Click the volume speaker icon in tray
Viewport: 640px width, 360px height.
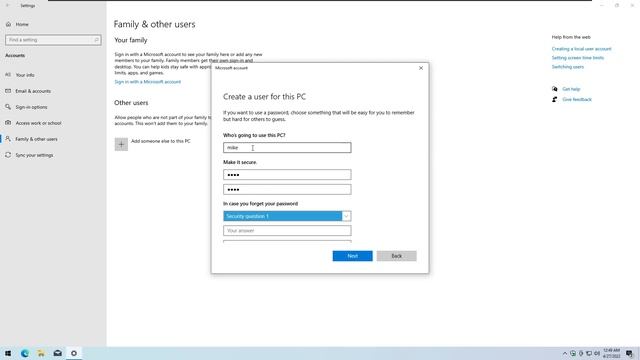tap(597, 353)
